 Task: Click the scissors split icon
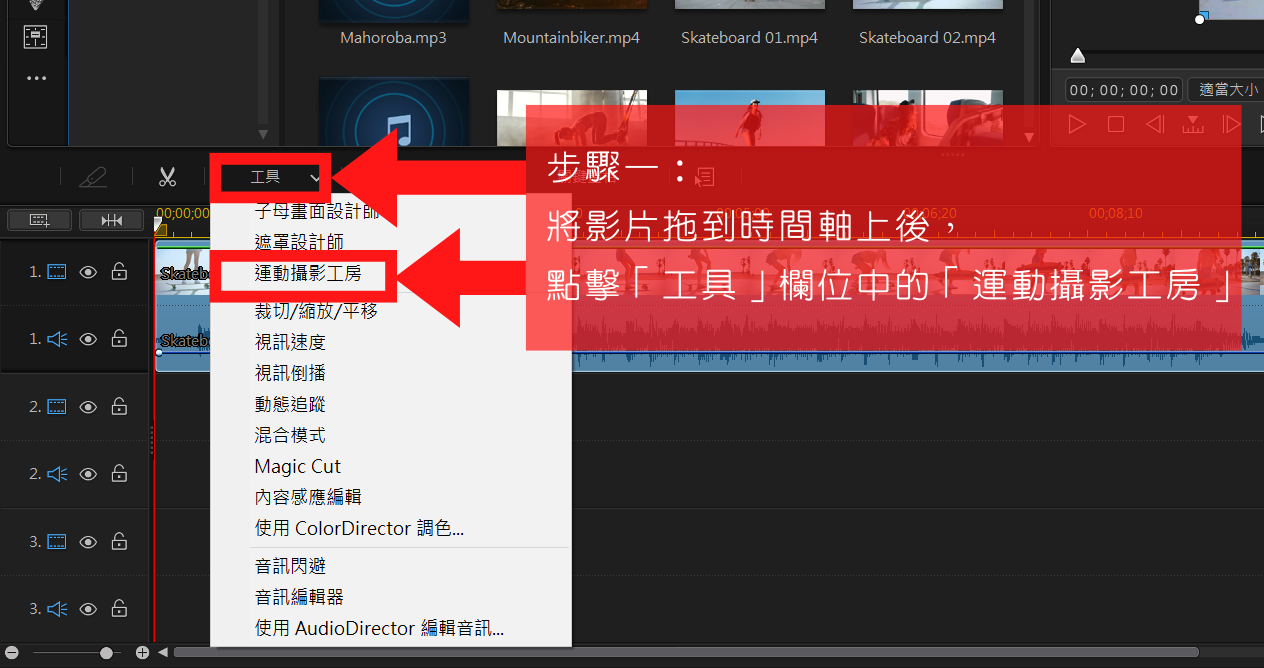pyautogui.click(x=167, y=177)
